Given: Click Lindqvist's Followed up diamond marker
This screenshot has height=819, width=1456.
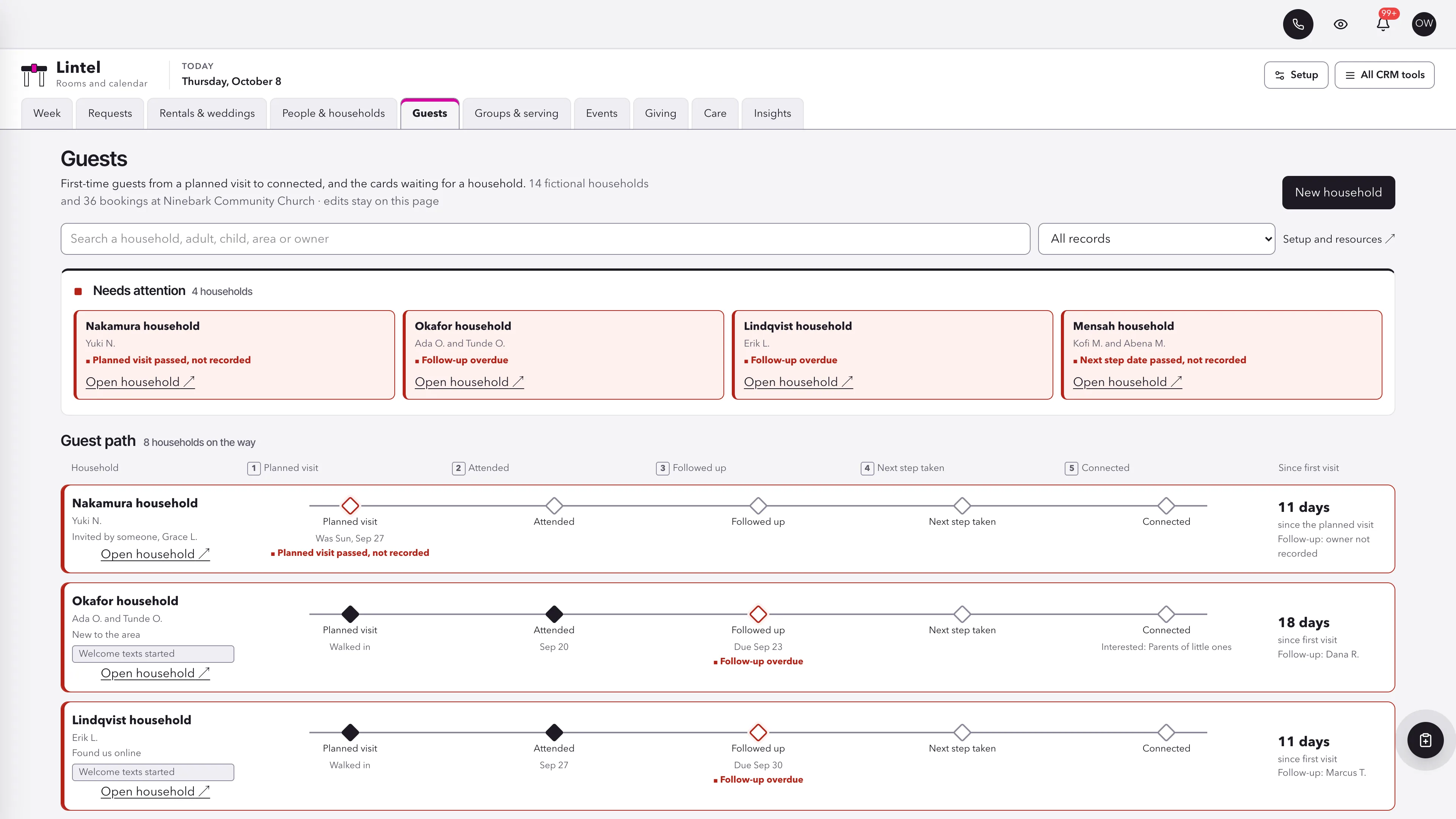Looking at the screenshot, I should click(758, 732).
